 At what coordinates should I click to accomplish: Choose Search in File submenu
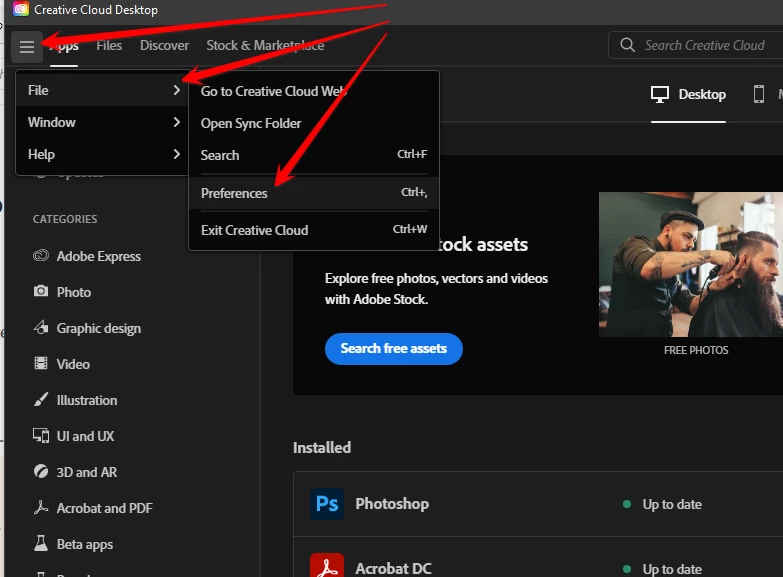click(314, 155)
